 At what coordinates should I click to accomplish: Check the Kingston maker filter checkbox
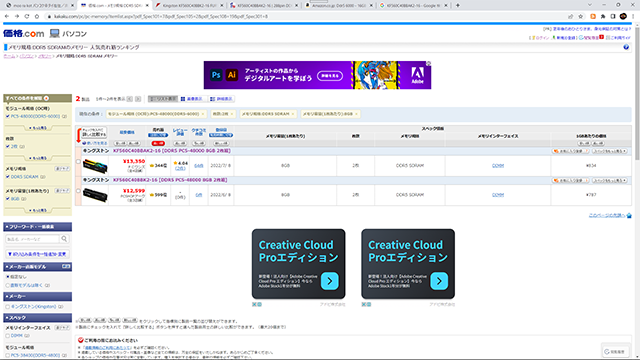(x=7, y=307)
